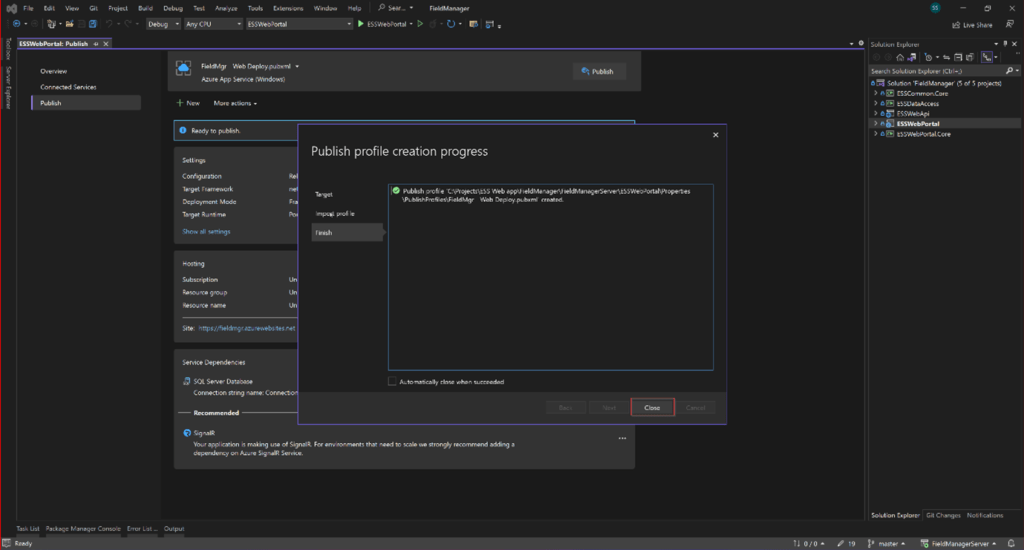Switch to the Output tab

coord(174,528)
